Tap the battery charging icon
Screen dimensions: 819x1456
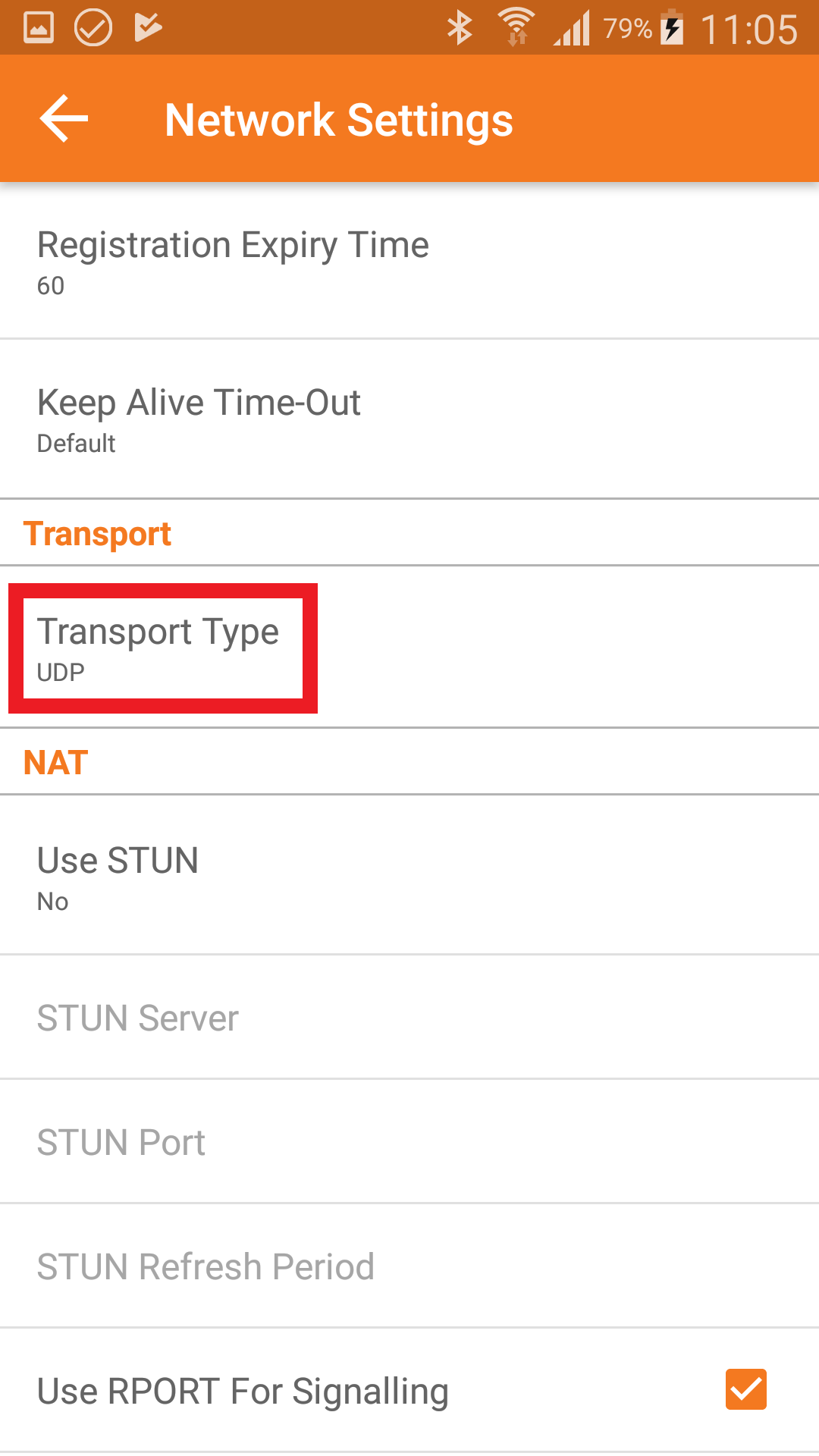pos(672,29)
